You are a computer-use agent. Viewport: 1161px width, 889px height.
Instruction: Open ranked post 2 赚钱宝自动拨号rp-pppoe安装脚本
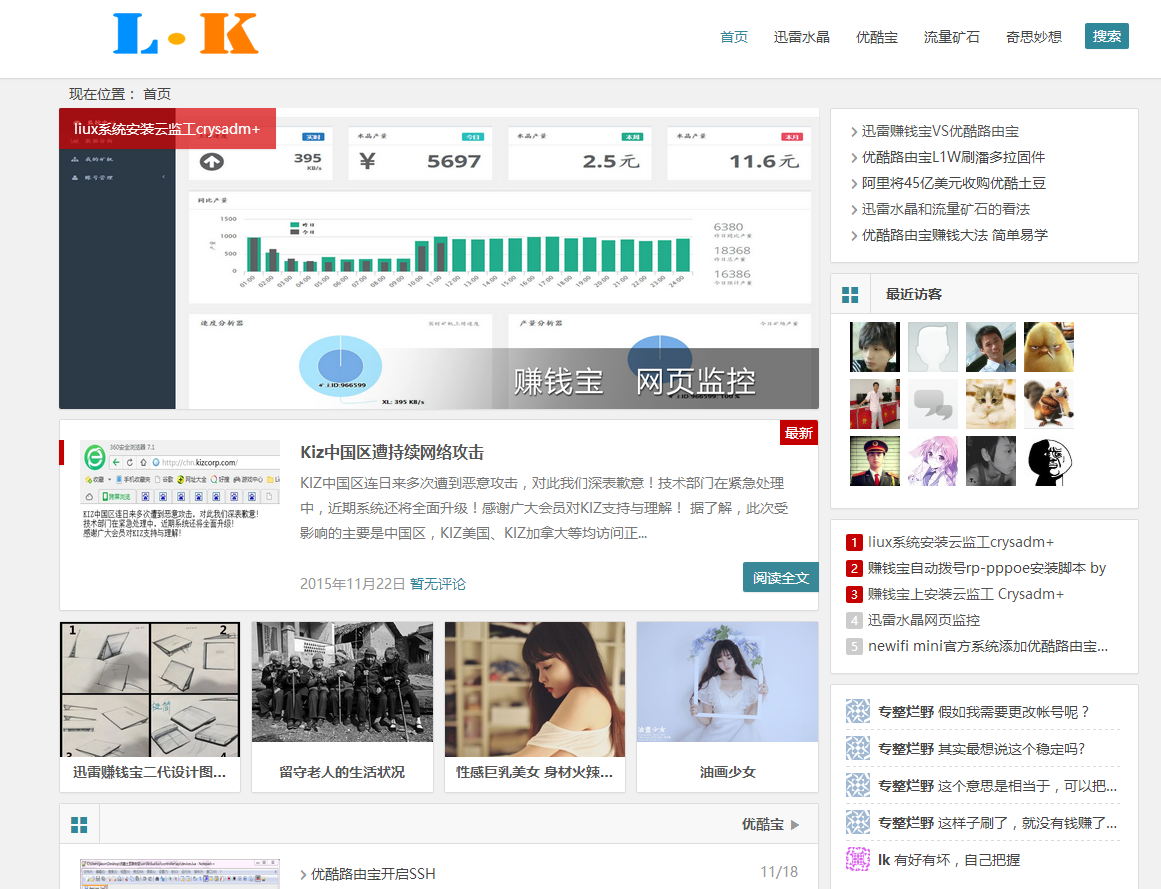pos(986,568)
